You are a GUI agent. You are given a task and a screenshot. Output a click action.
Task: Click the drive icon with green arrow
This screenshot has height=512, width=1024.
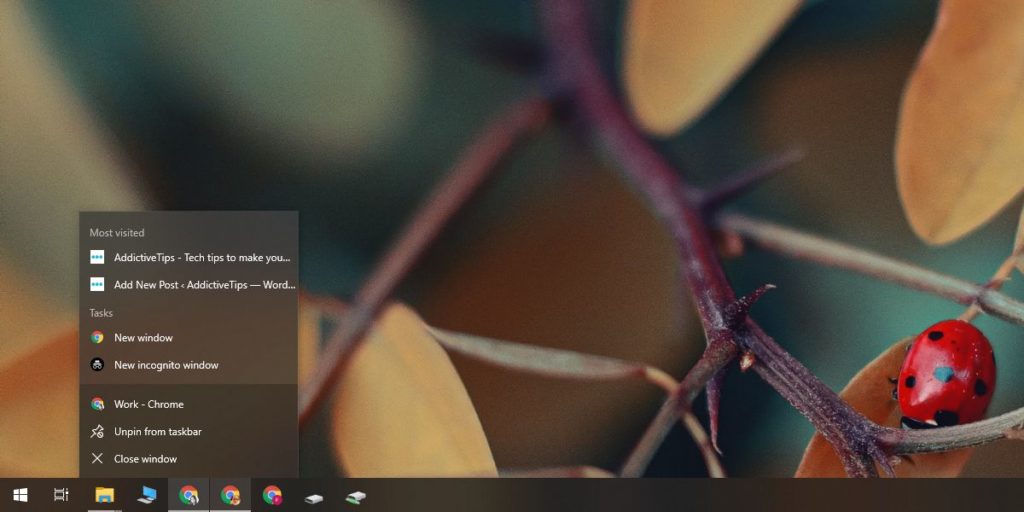click(356, 498)
